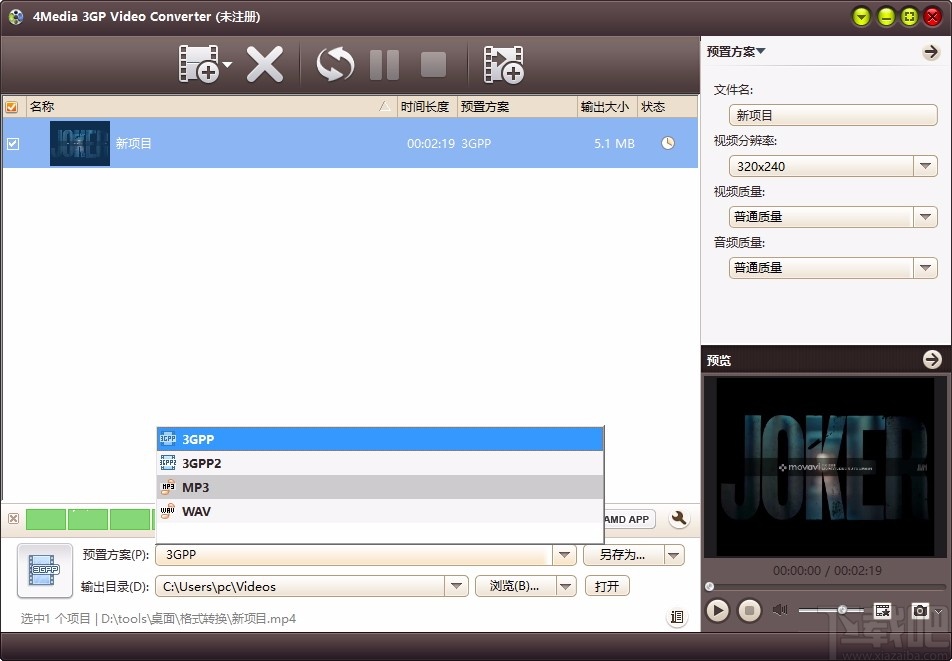This screenshot has height=661, width=952.
Task: Open the output directory dropdown
Action: coord(456,588)
